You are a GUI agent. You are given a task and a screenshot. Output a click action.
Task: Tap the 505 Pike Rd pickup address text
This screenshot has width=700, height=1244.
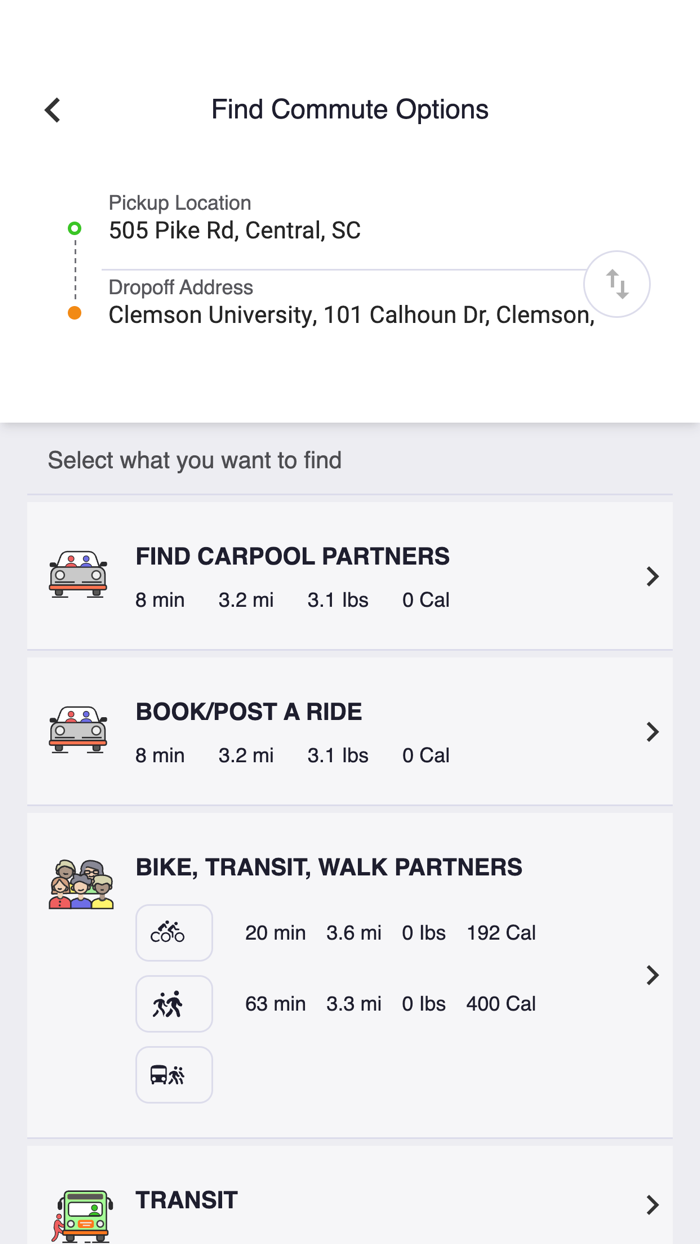tap(234, 231)
